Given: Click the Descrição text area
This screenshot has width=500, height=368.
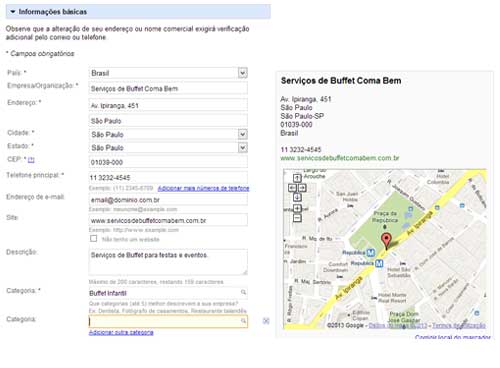Looking at the screenshot, I should [168, 262].
